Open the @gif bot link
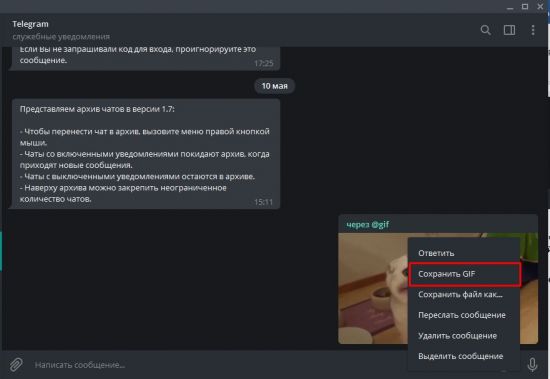550x379 pixels. [380, 225]
